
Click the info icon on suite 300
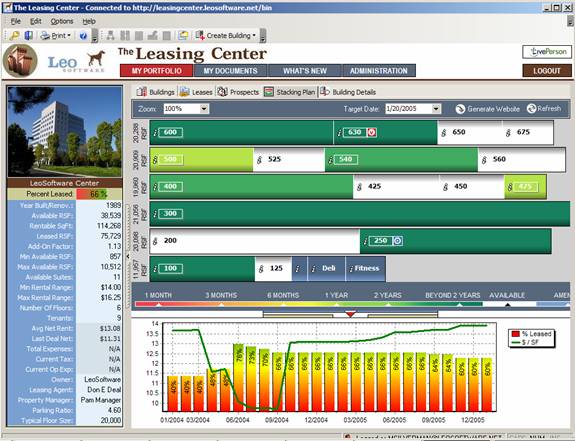click(155, 214)
